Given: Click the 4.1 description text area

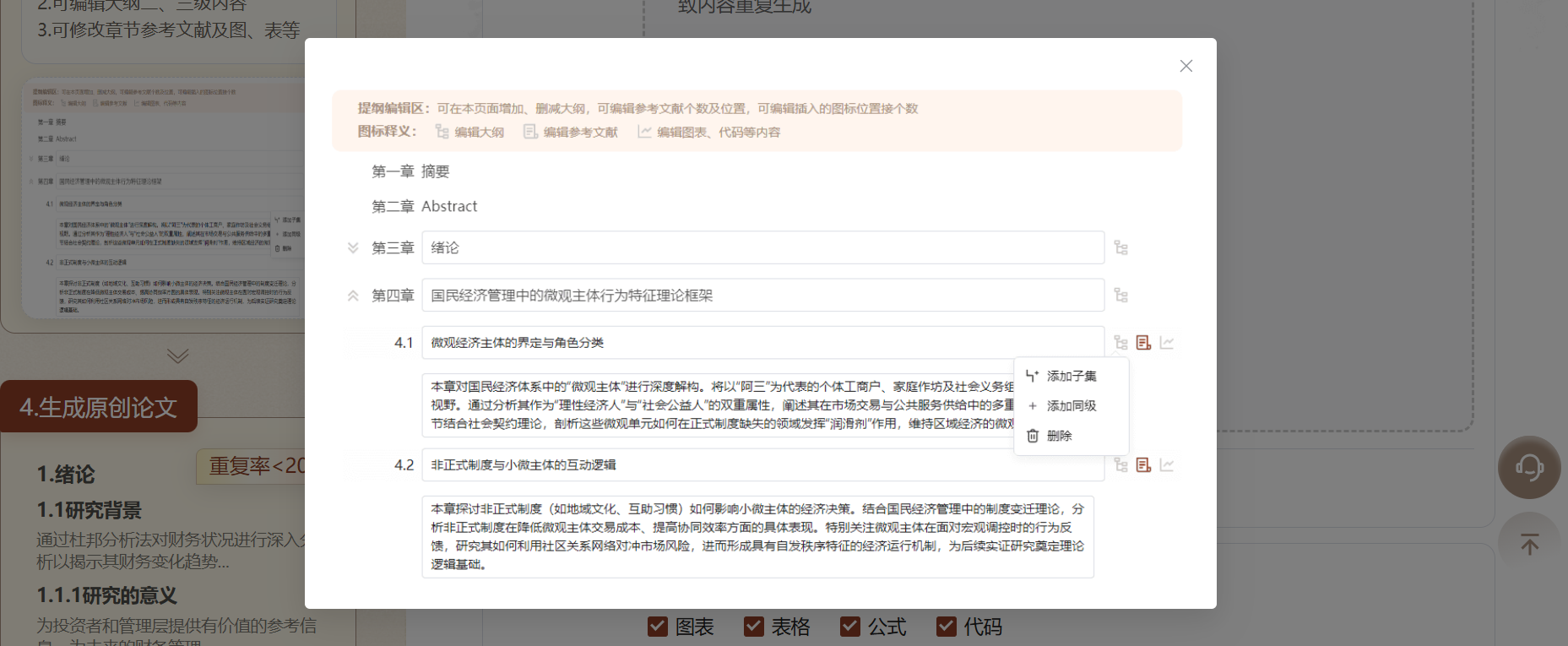Looking at the screenshot, I should coord(718,404).
